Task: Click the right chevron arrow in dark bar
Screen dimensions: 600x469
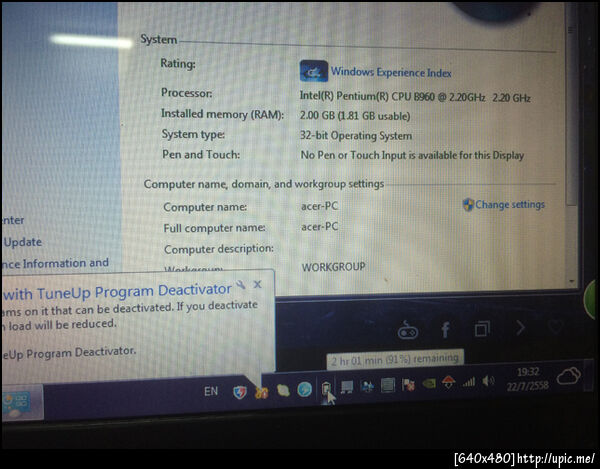Action: pos(520,327)
